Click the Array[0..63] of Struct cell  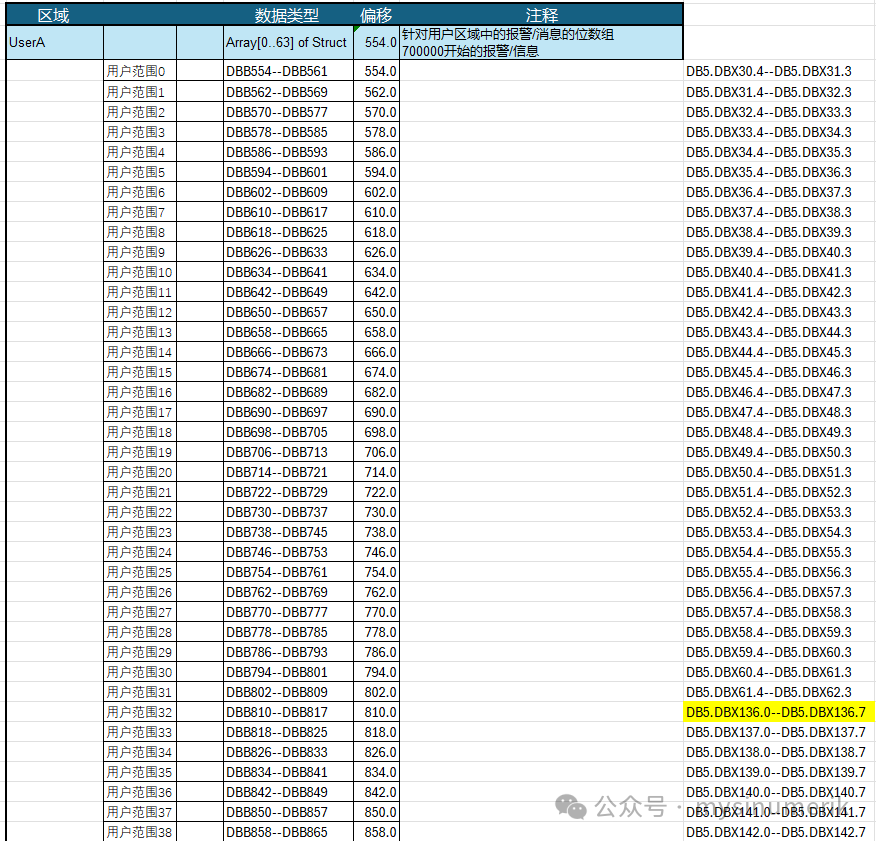tap(287, 43)
